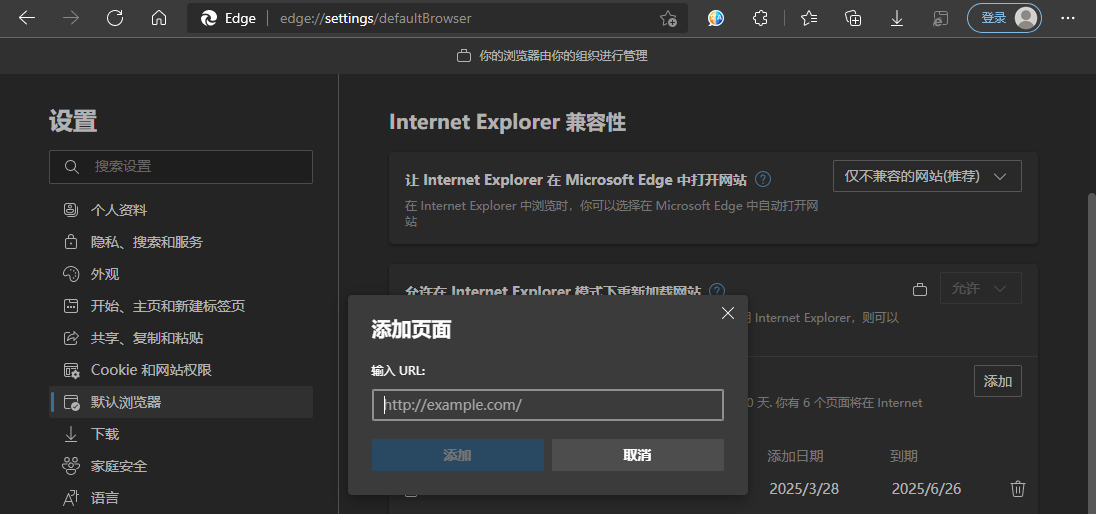Open the settings and more ellipsis menu
The image size is (1096, 514).
1067,18
